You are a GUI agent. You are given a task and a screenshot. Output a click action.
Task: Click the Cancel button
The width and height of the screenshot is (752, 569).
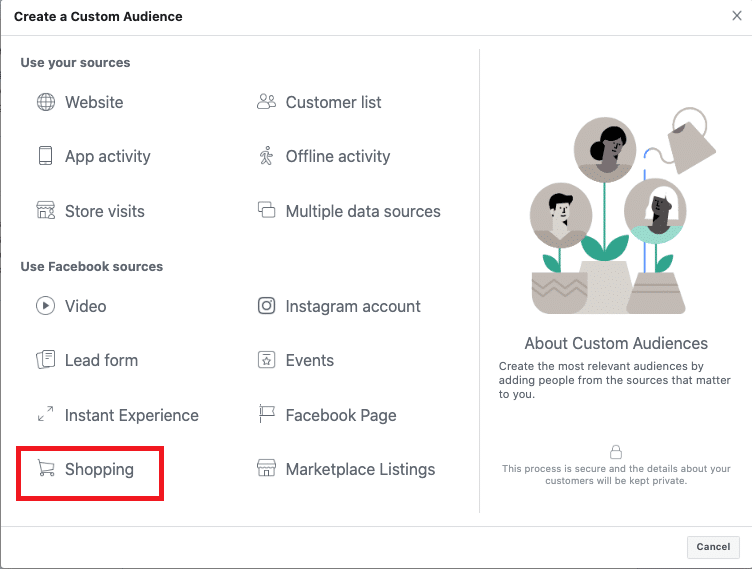713,547
